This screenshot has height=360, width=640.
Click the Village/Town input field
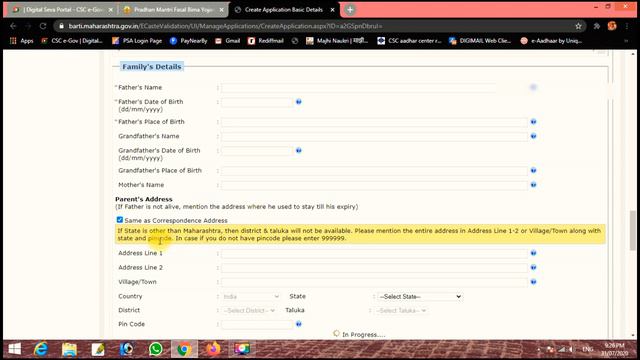[x=374, y=282]
